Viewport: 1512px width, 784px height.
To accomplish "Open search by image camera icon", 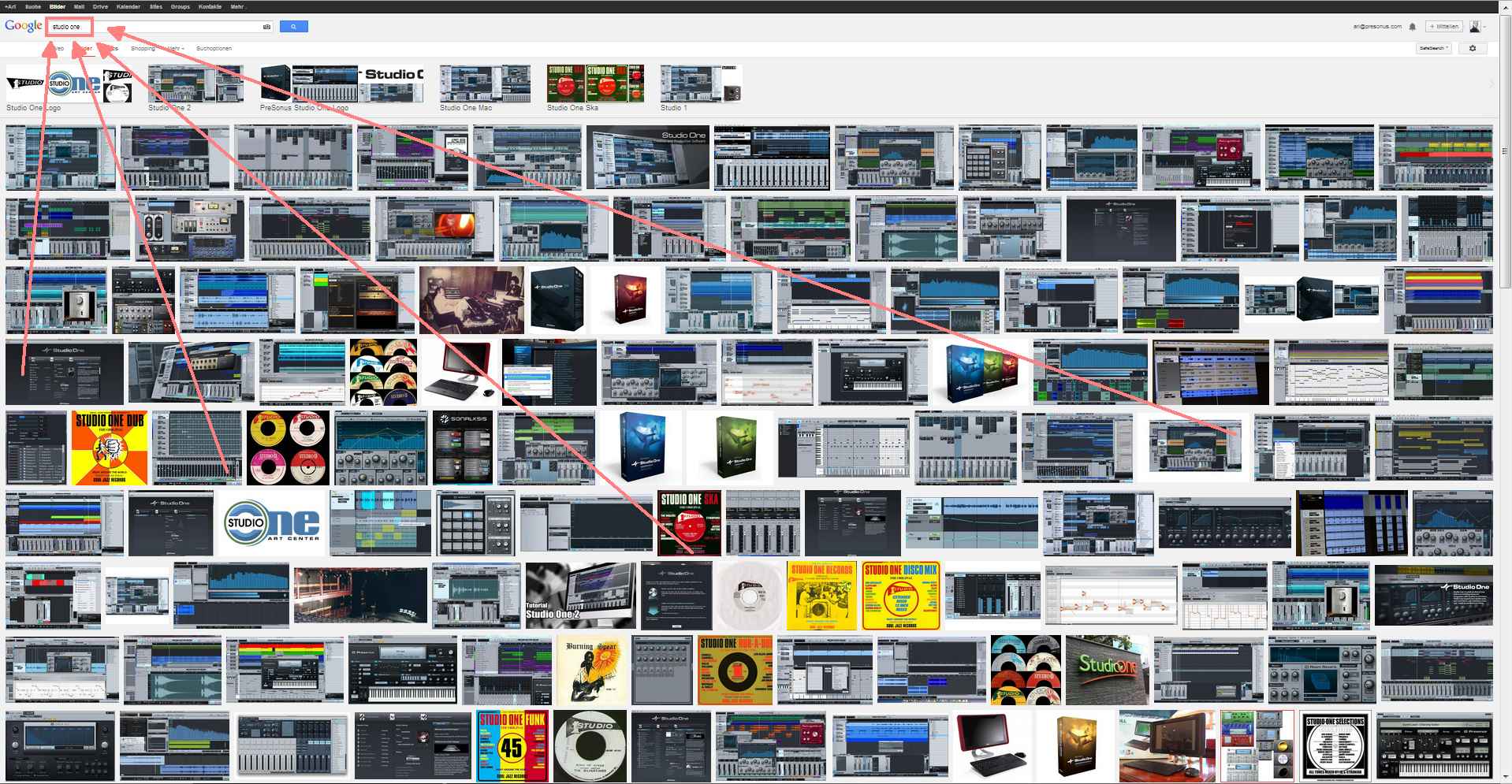I will click(266, 27).
